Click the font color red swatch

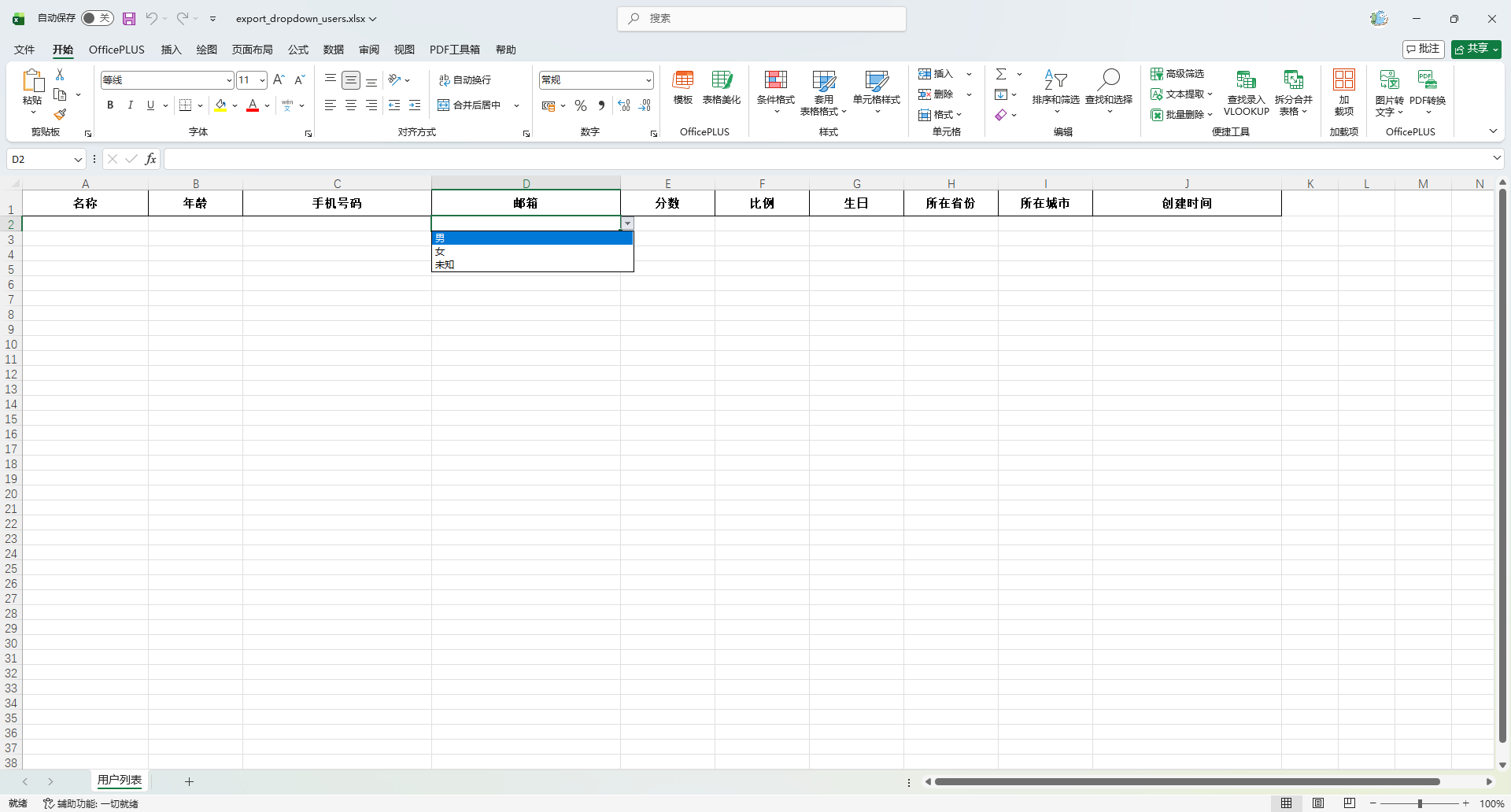click(x=253, y=105)
